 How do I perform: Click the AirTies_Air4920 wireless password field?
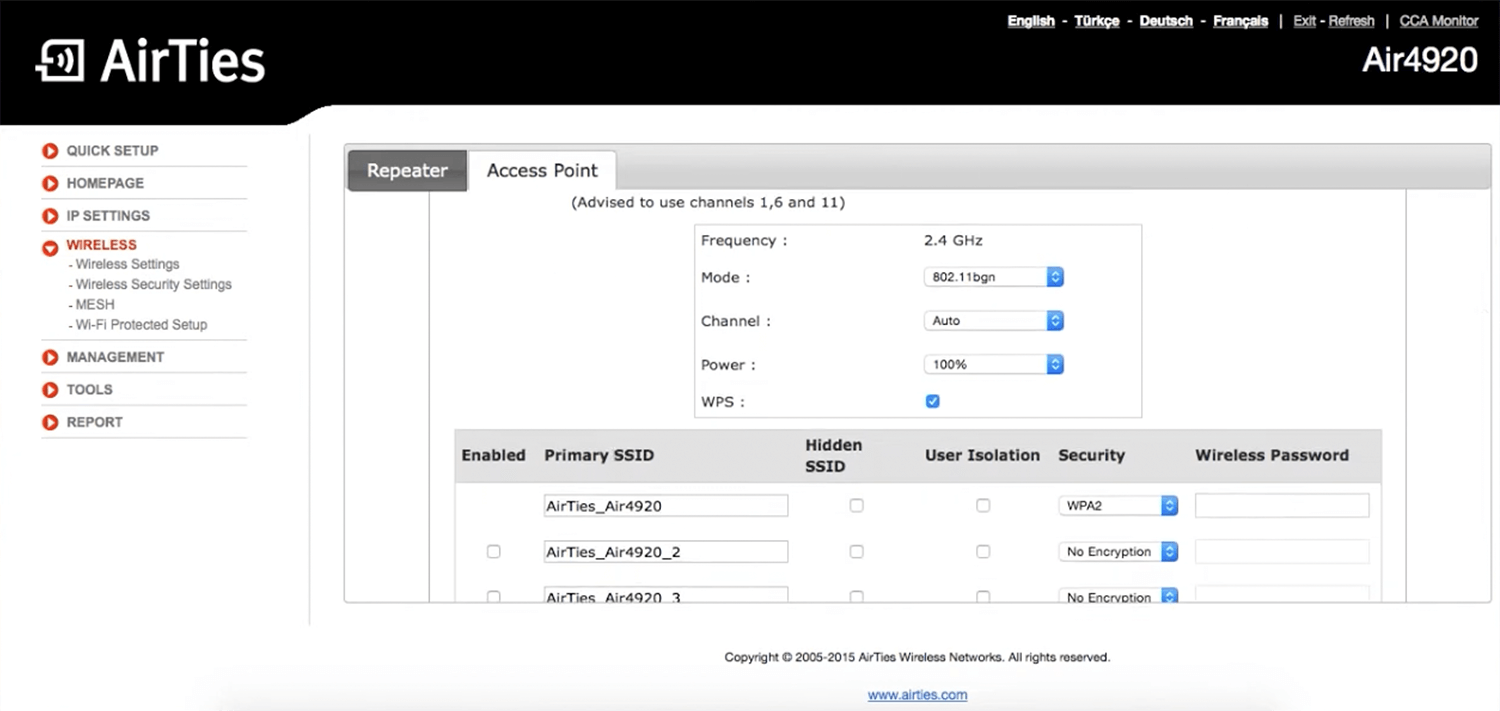click(1282, 506)
